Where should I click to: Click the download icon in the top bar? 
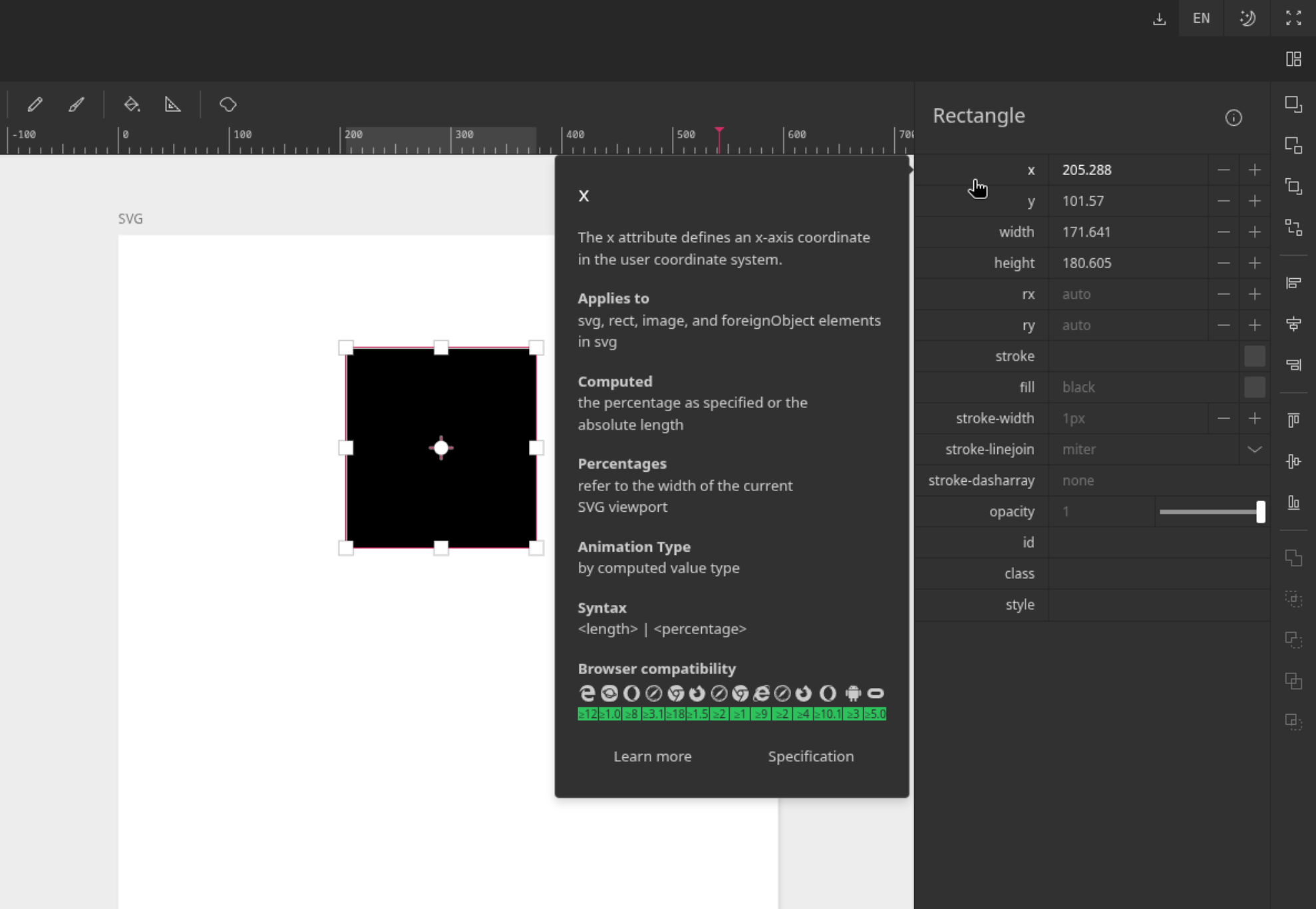1159,19
